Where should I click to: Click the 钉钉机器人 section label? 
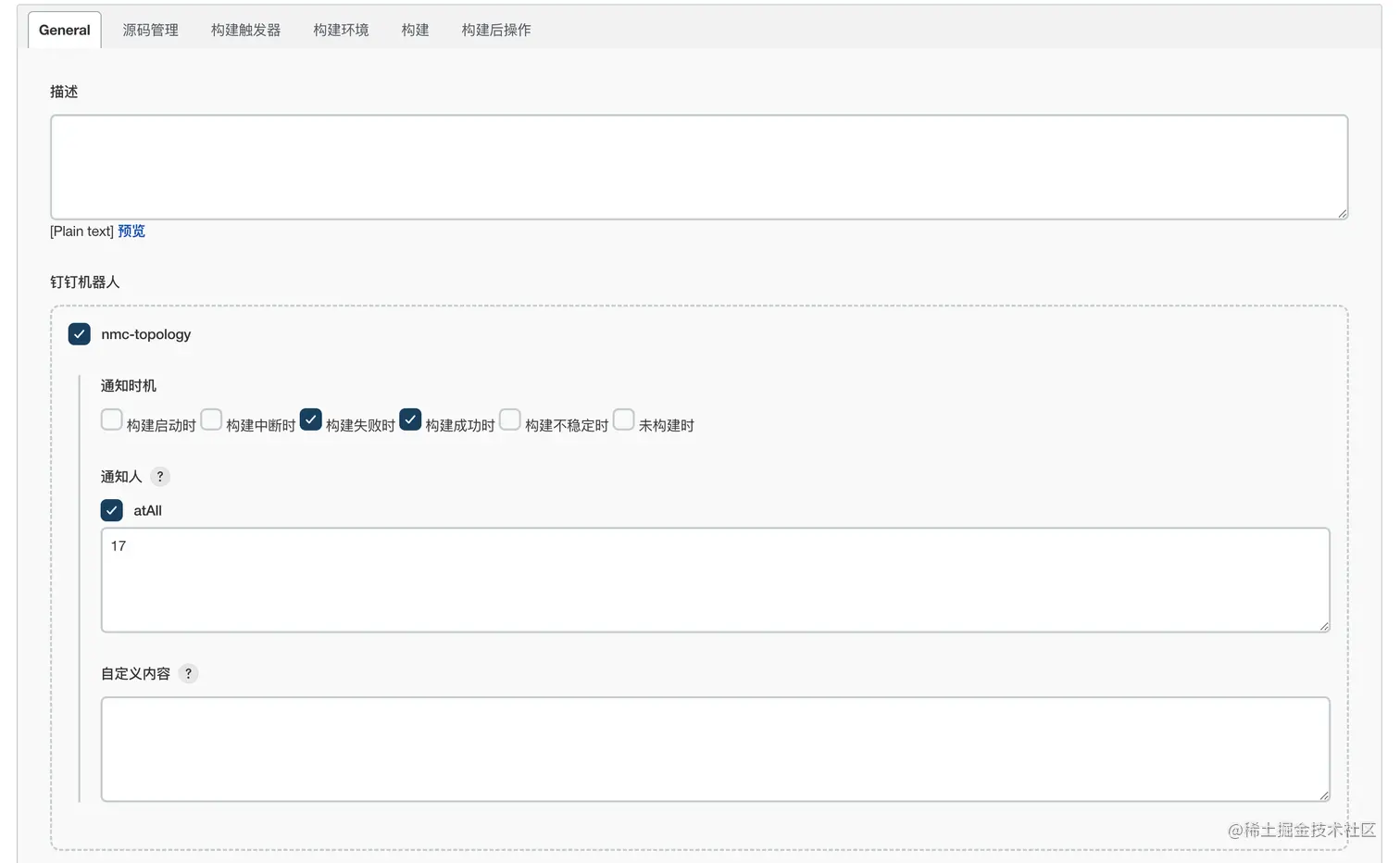tap(85, 282)
